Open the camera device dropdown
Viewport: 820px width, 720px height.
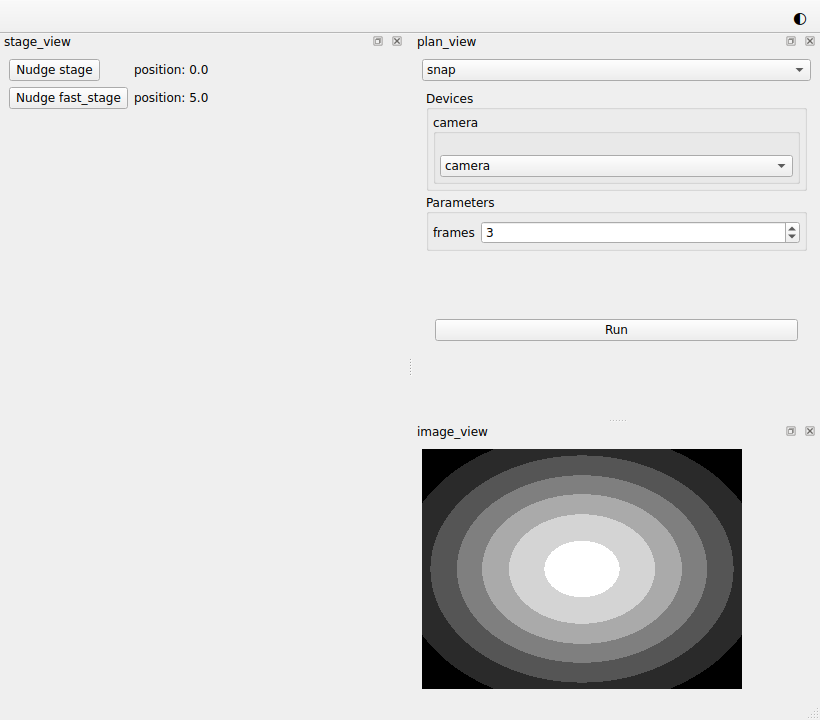click(x=616, y=166)
